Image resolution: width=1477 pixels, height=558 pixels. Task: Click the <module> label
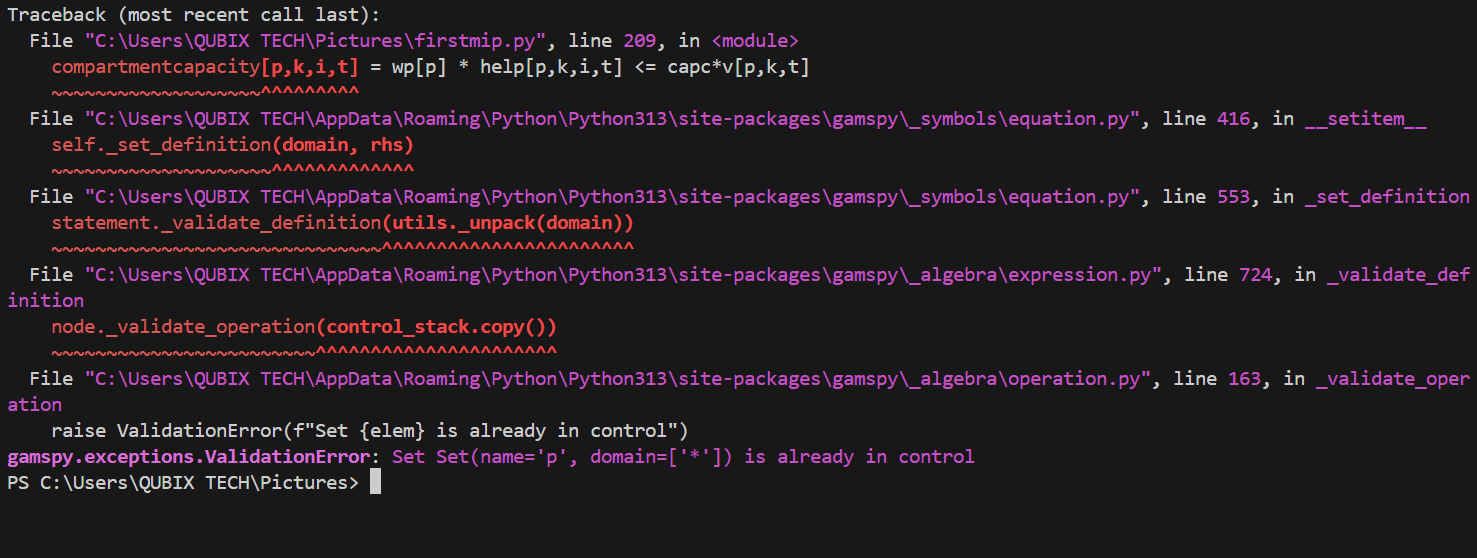(x=755, y=41)
